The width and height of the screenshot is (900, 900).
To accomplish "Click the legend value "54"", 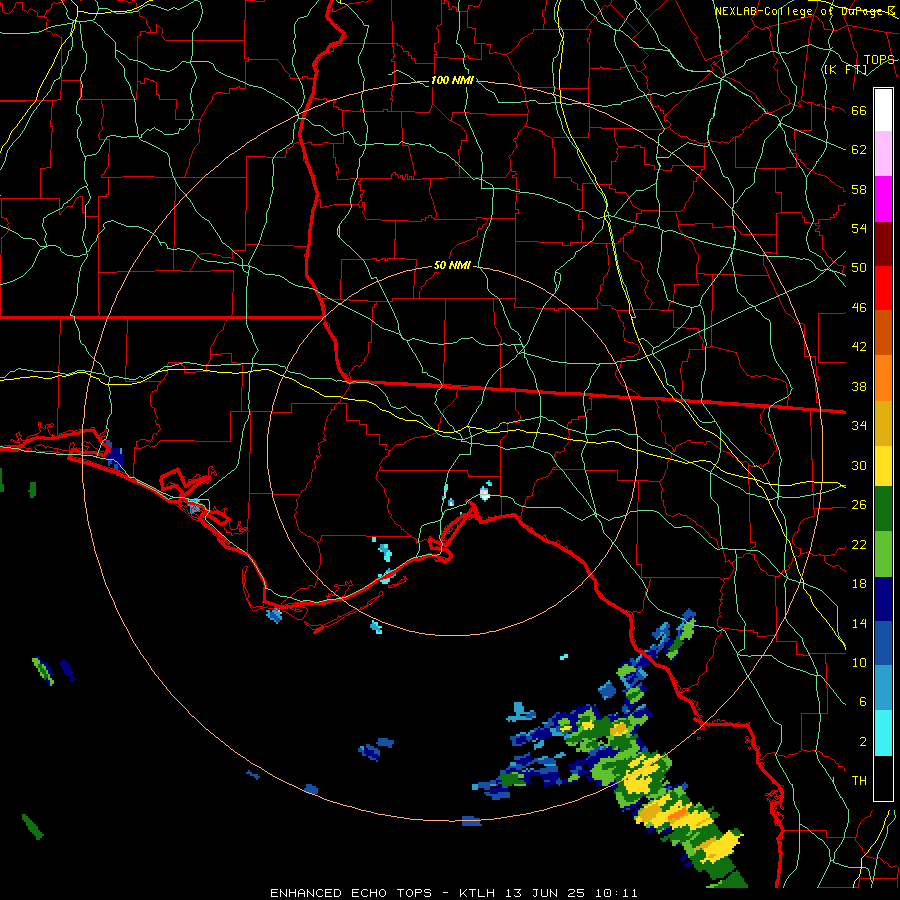I will click(859, 228).
